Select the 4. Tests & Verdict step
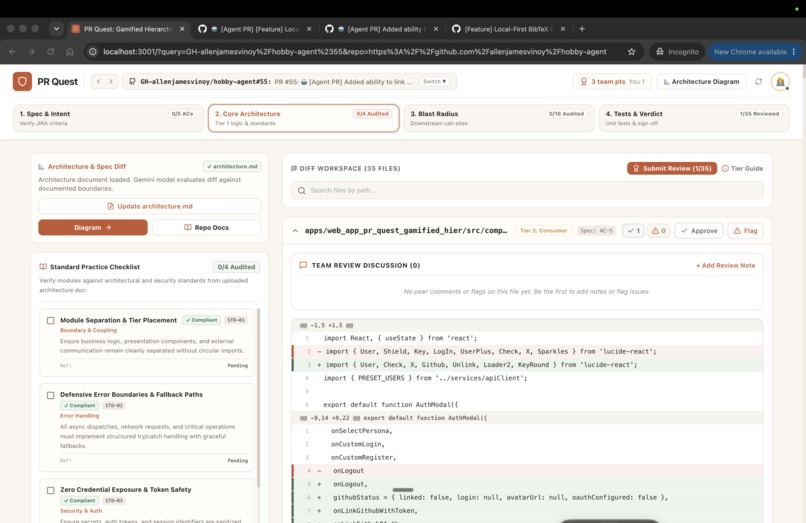Image resolution: width=806 pixels, height=523 pixels. coord(694,118)
